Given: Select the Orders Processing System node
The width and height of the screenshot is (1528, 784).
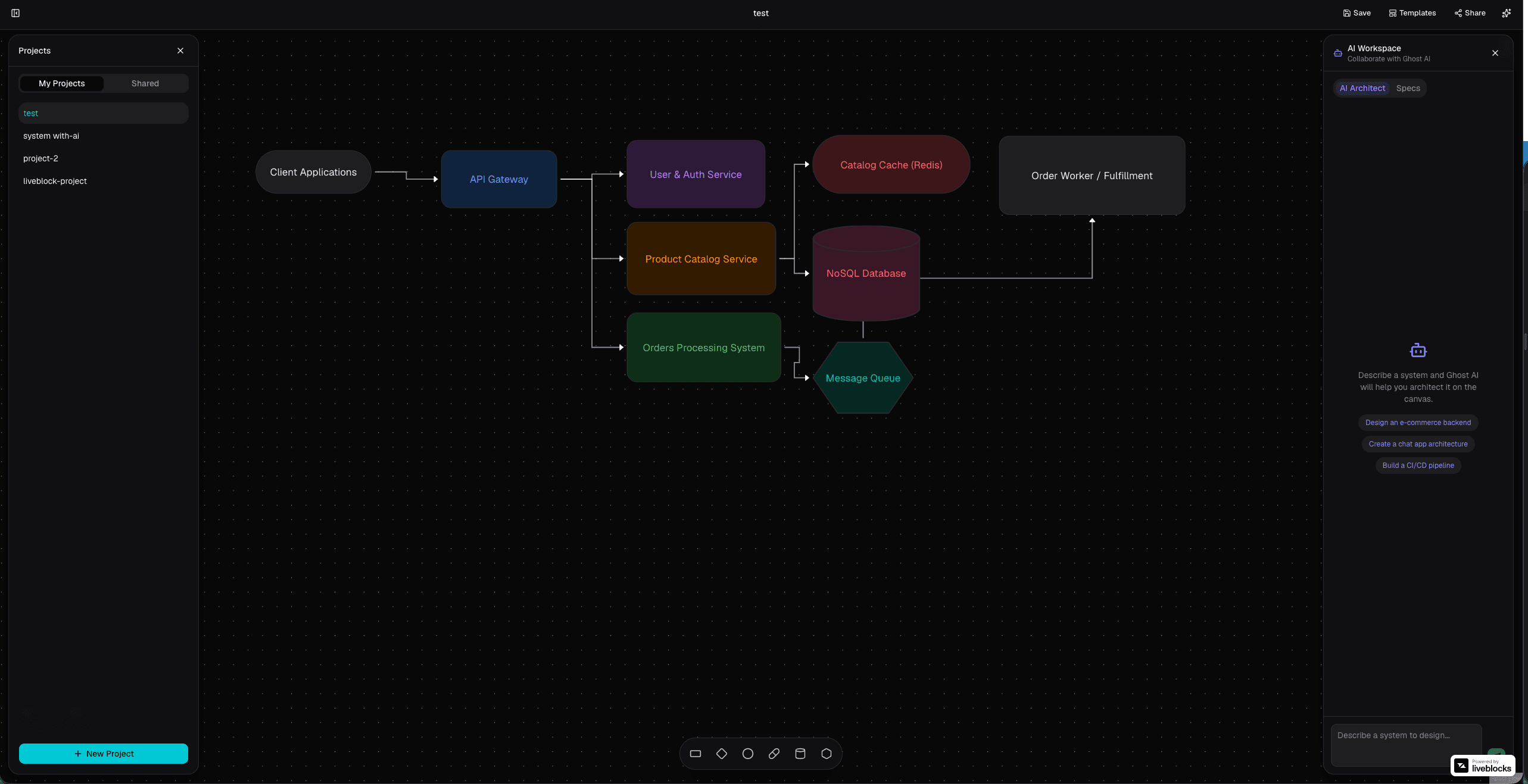Looking at the screenshot, I should (x=703, y=348).
